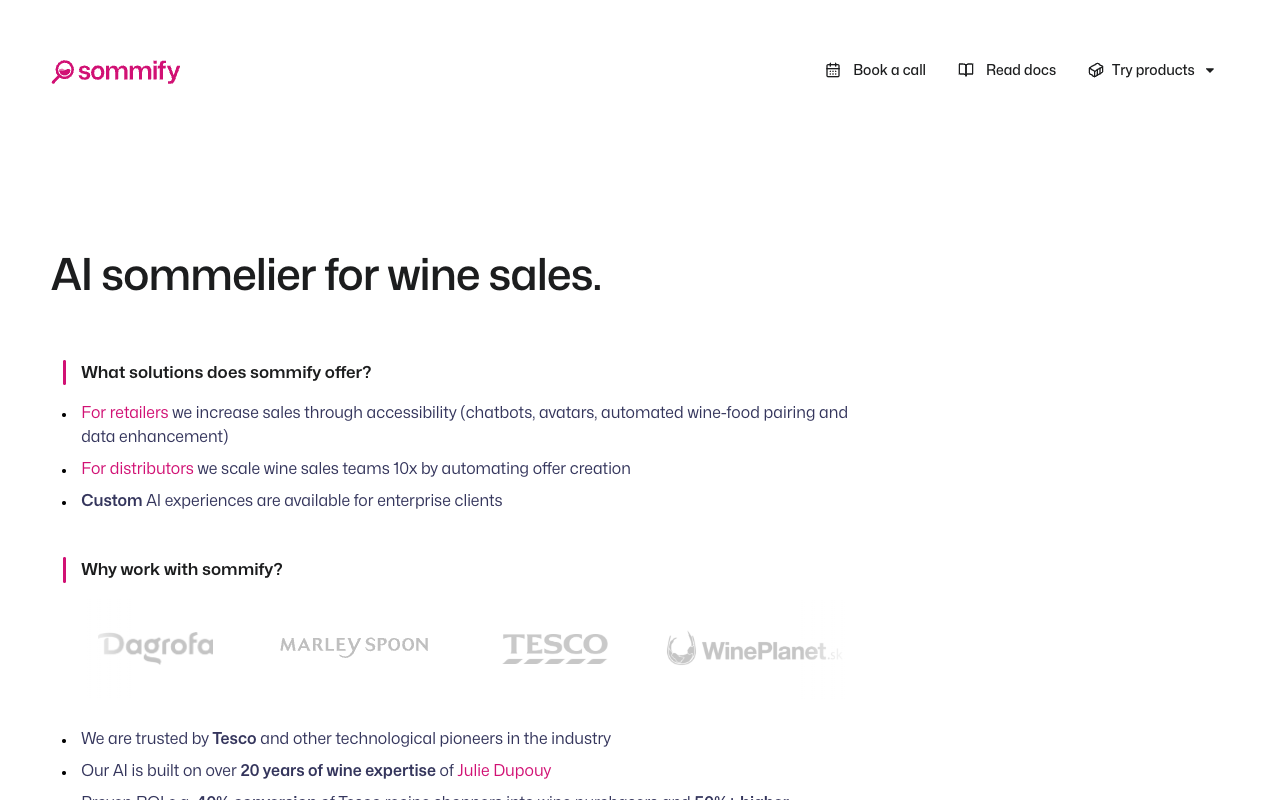Click the WinePlanet logo
The image size is (1280, 800).
click(x=755, y=649)
